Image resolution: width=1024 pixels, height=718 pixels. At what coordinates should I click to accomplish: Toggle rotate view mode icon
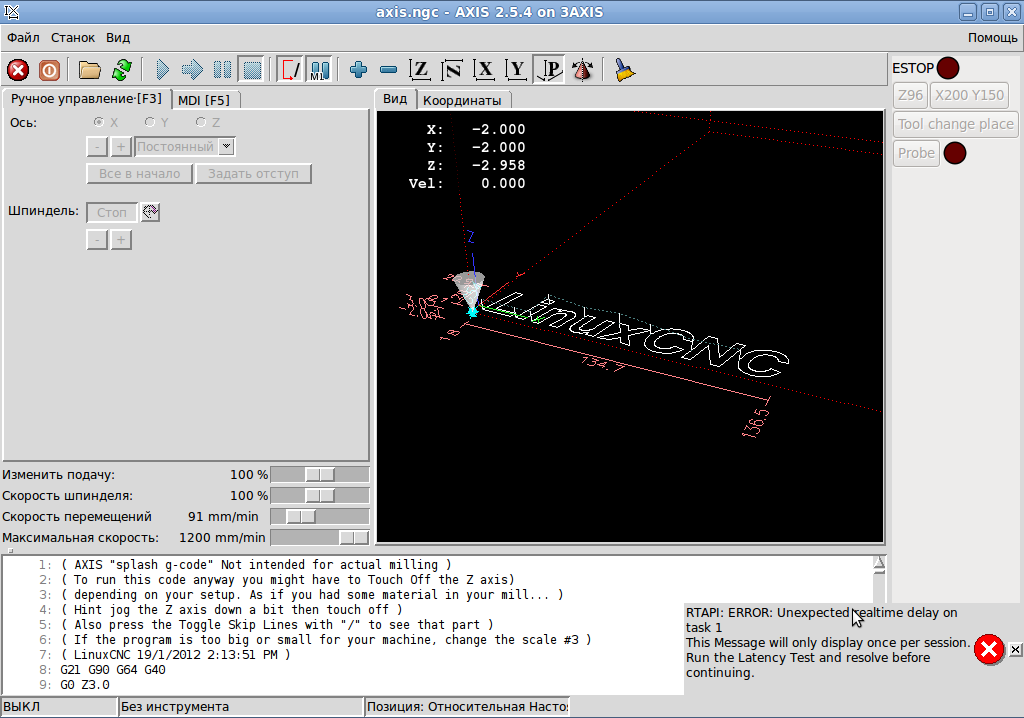pyautogui.click(x=583, y=70)
